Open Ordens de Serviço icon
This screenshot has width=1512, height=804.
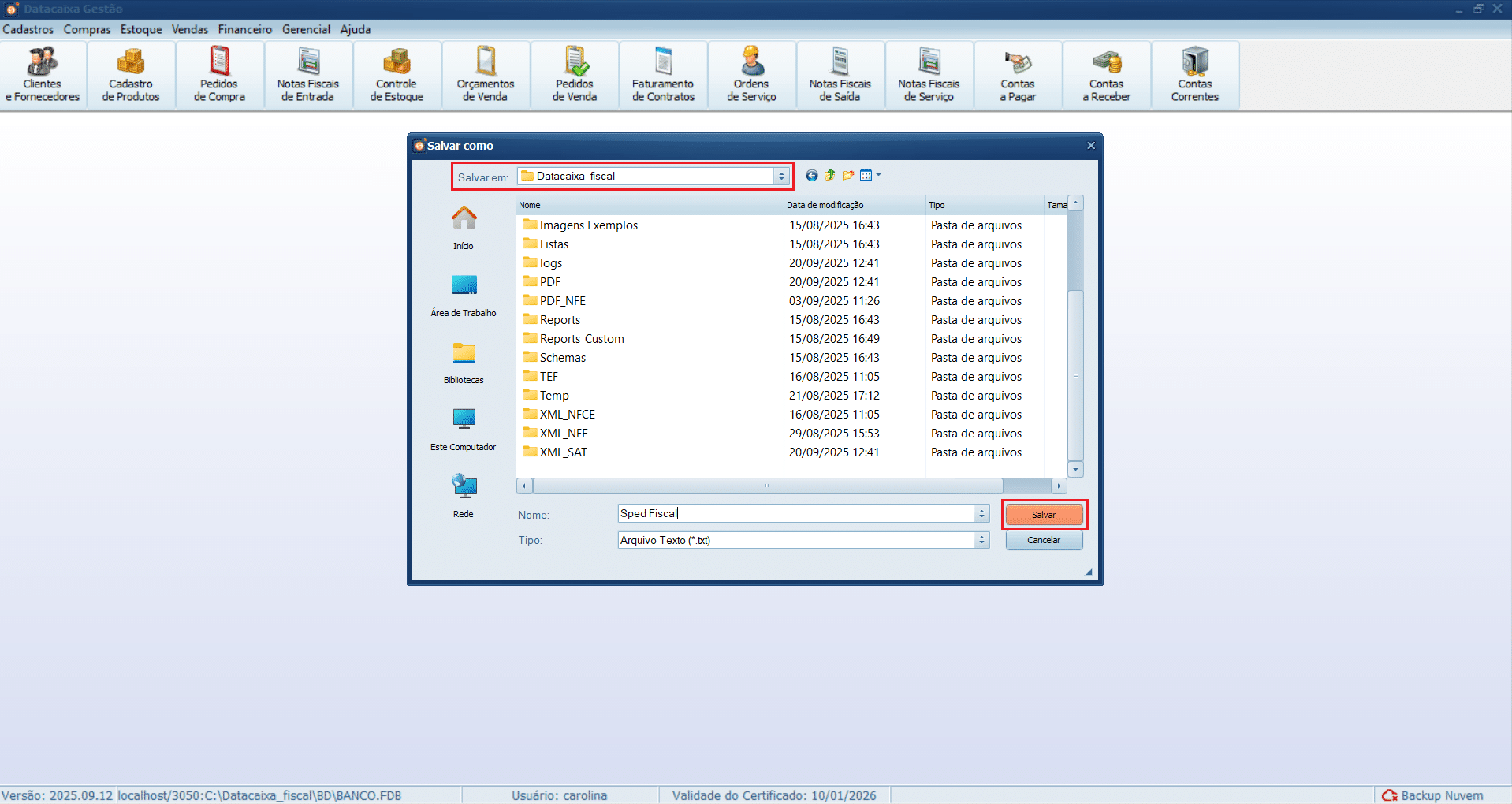click(x=751, y=76)
